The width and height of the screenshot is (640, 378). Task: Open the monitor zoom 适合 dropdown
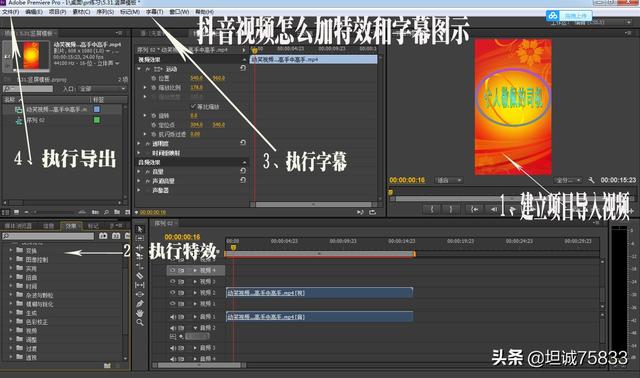(449, 180)
